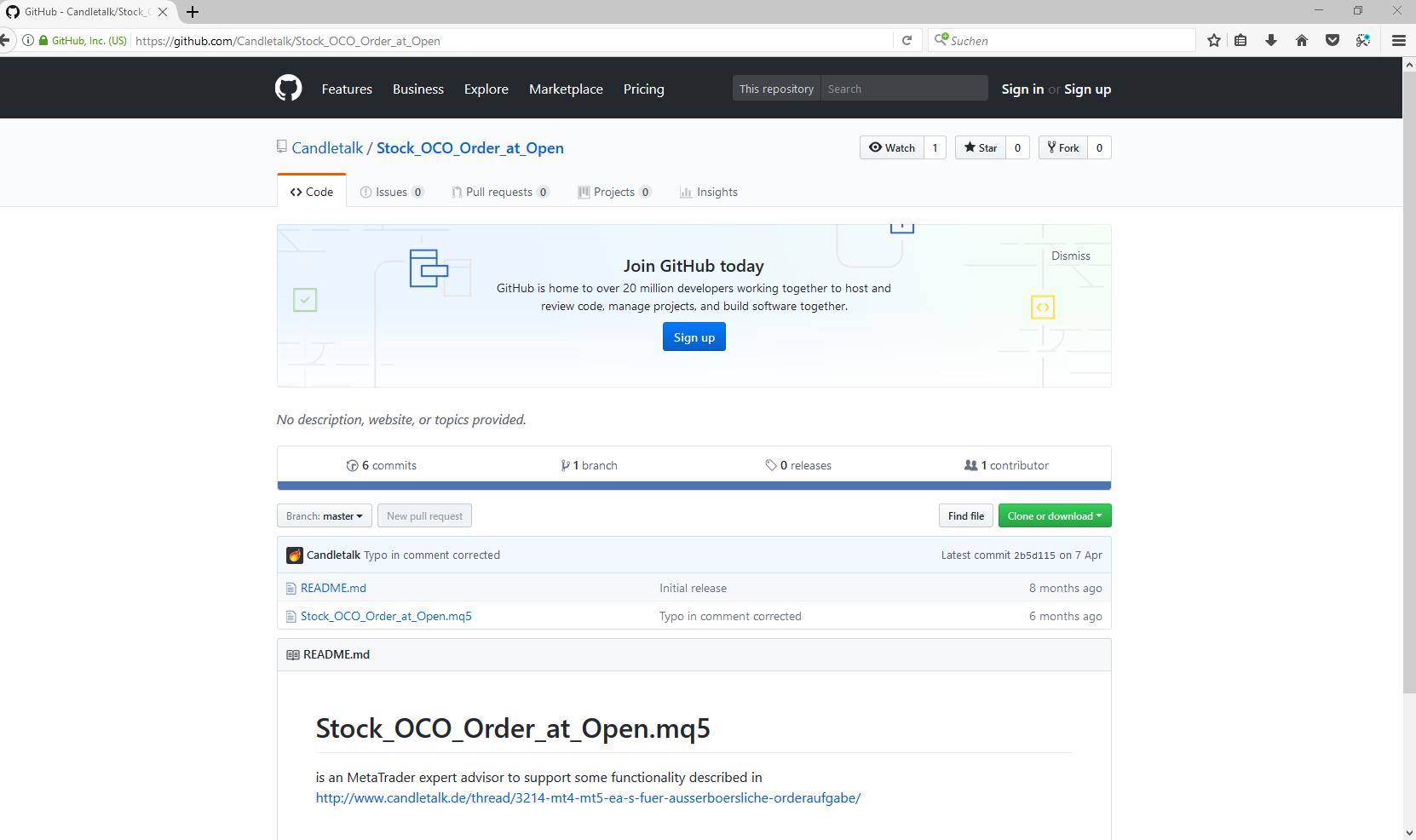Image resolution: width=1416 pixels, height=840 pixels.
Task: Click the Firefox bookmark star icon
Action: point(1213,40)
